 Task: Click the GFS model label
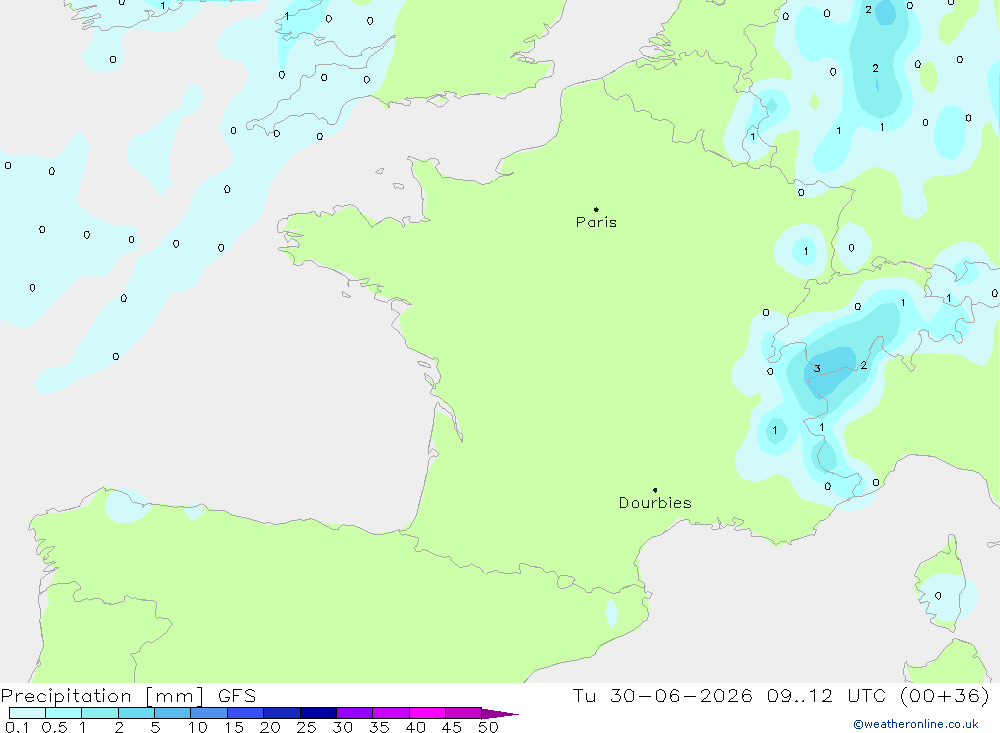coord(237,696)
